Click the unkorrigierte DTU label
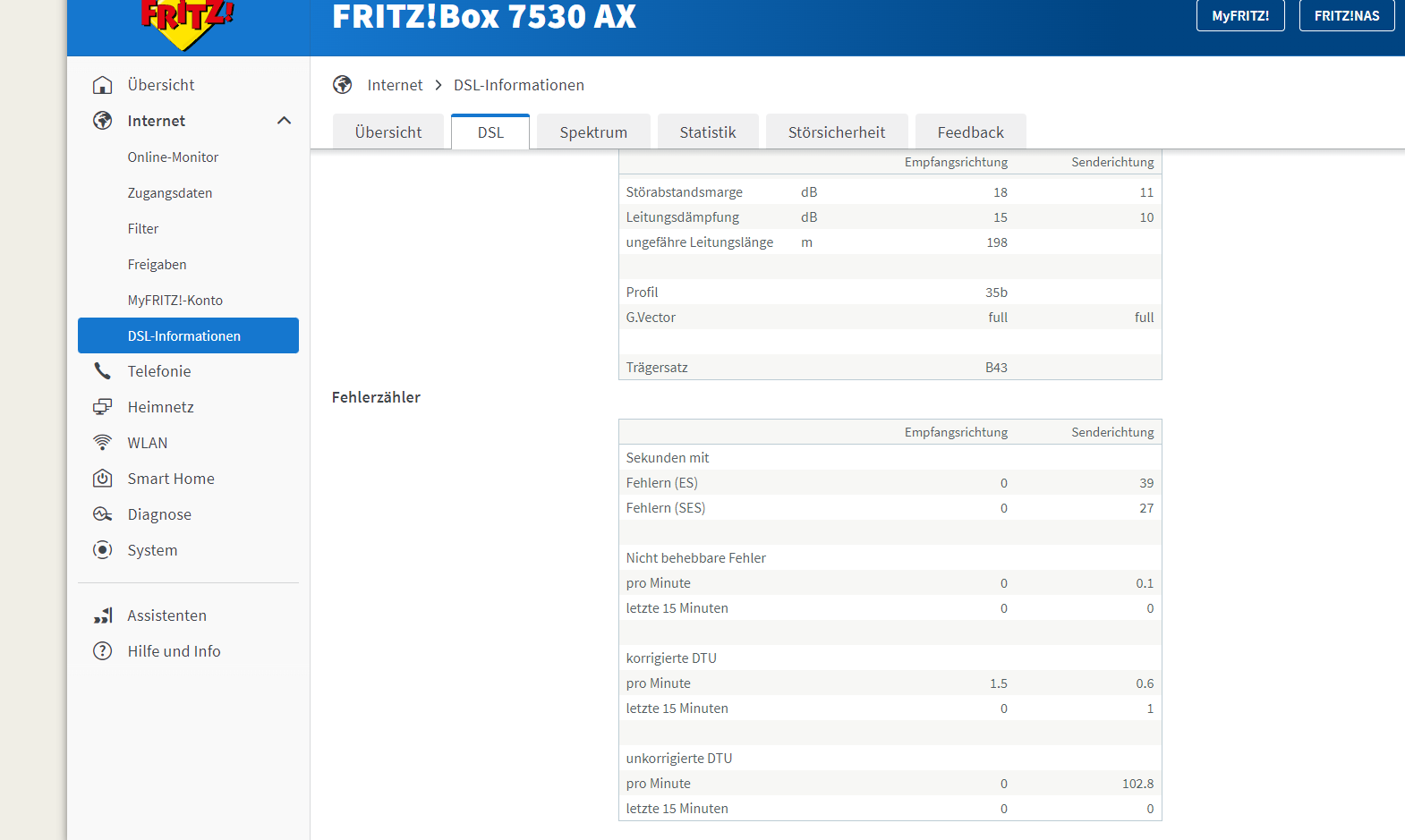Viewport: 1405px width, 840px height. (679, 759)
